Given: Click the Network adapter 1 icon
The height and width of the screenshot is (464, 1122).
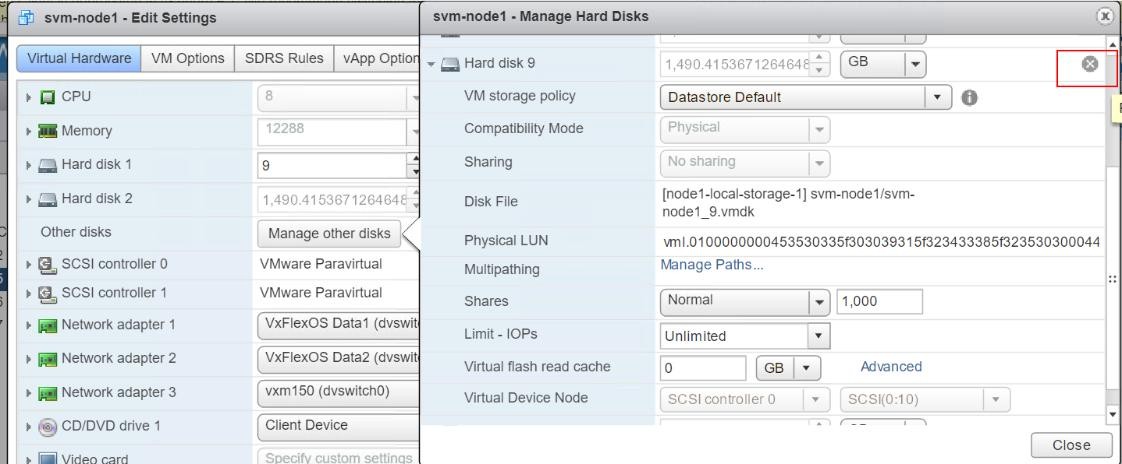Looking at the screenshot, I should pyautogui.click(x=47, y=326).
